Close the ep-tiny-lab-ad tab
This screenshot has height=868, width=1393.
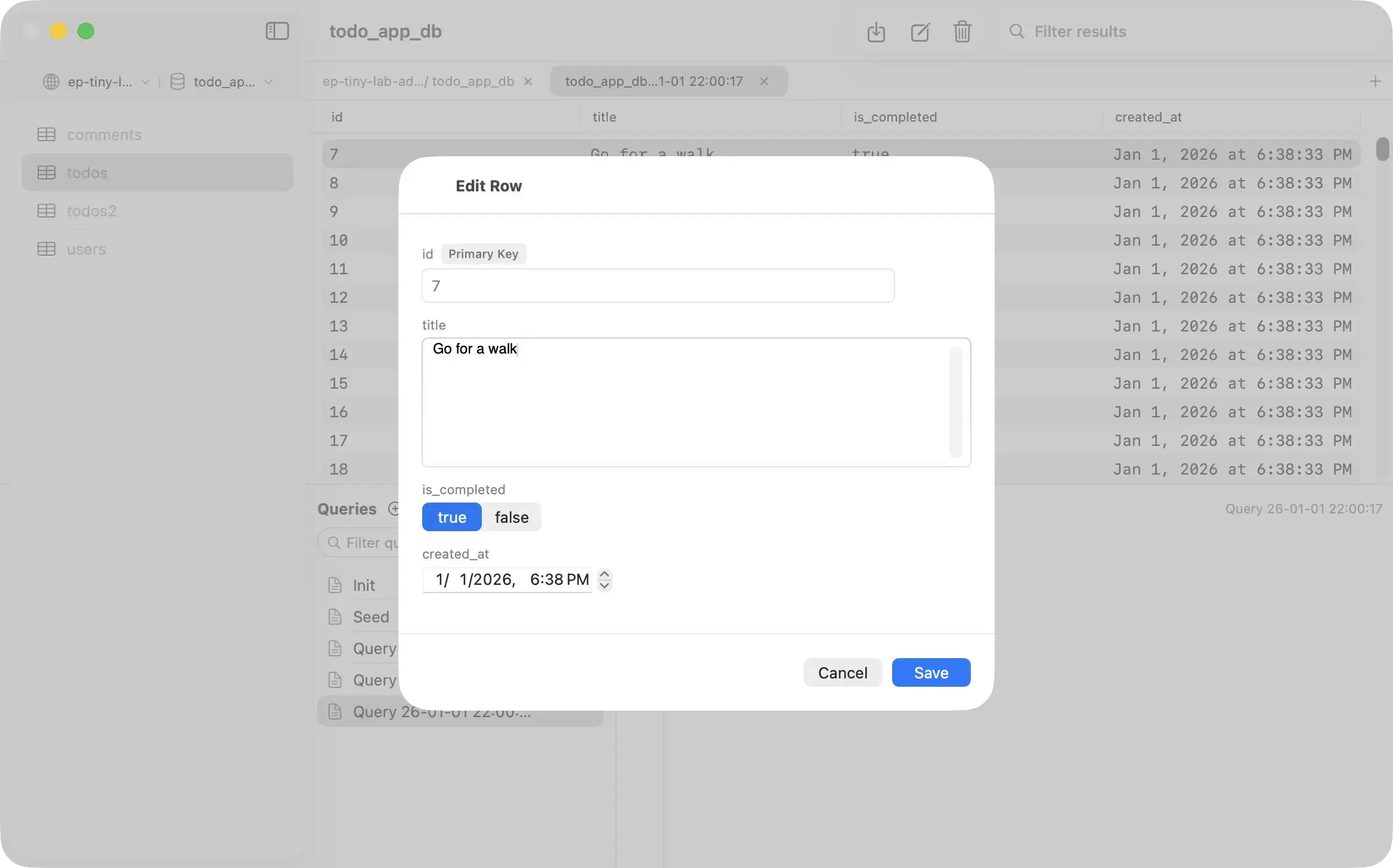pyautogui.click(x=528, y=81)
